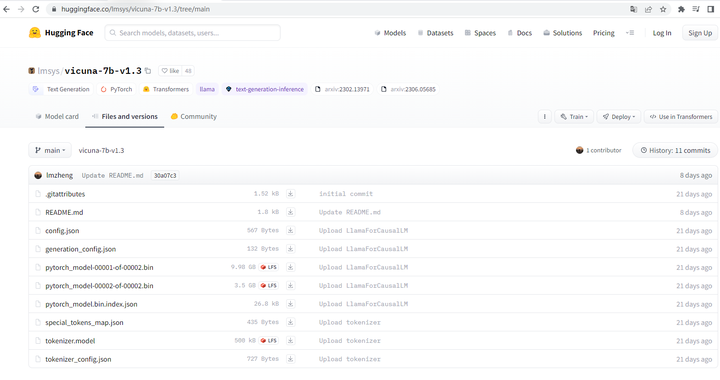Click the Text Generation tag
This screenshot has height=380, width=720.
[x=61, y=89]
